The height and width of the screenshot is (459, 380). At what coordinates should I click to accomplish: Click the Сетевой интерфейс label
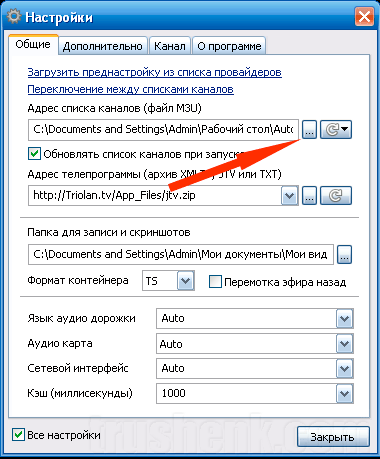[78, 368]
